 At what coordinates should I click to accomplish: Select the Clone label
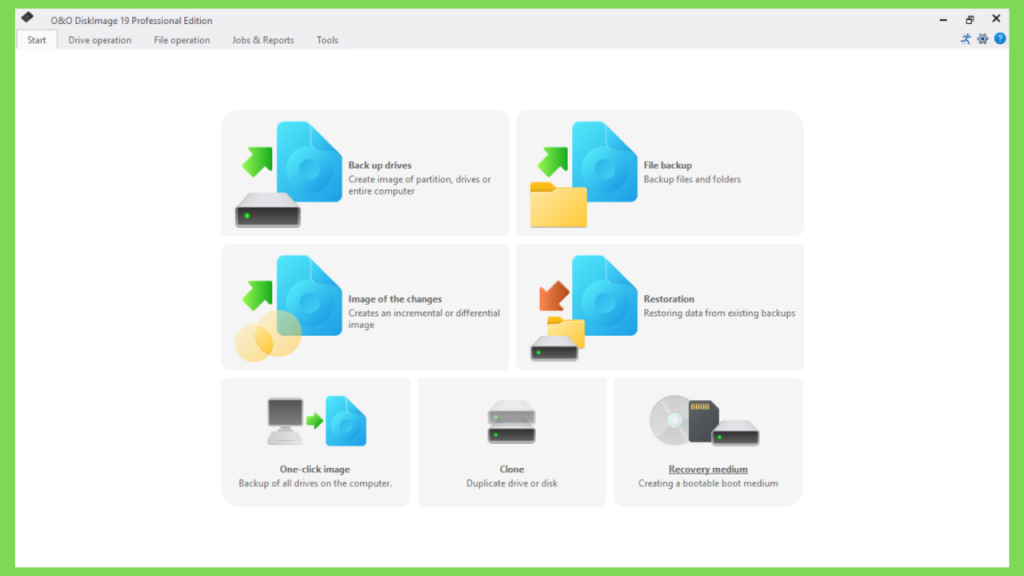[511, 469]
